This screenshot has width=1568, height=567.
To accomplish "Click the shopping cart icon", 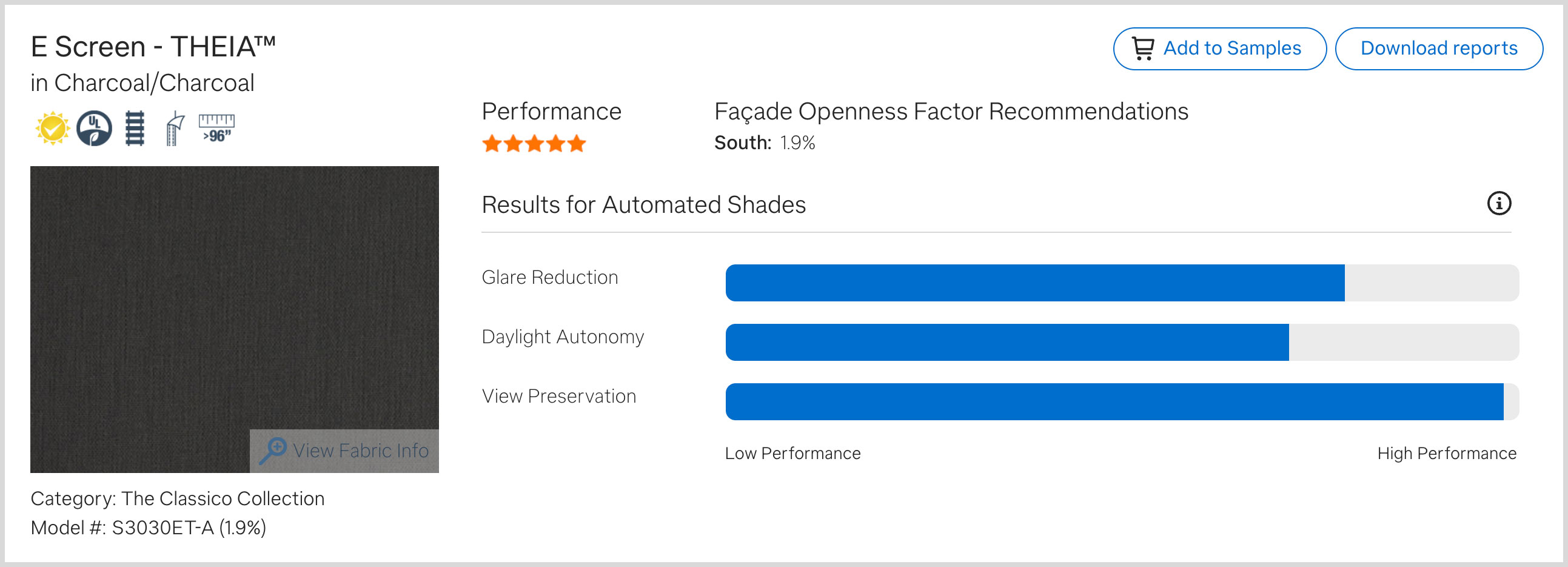I will click(1142, 49).
